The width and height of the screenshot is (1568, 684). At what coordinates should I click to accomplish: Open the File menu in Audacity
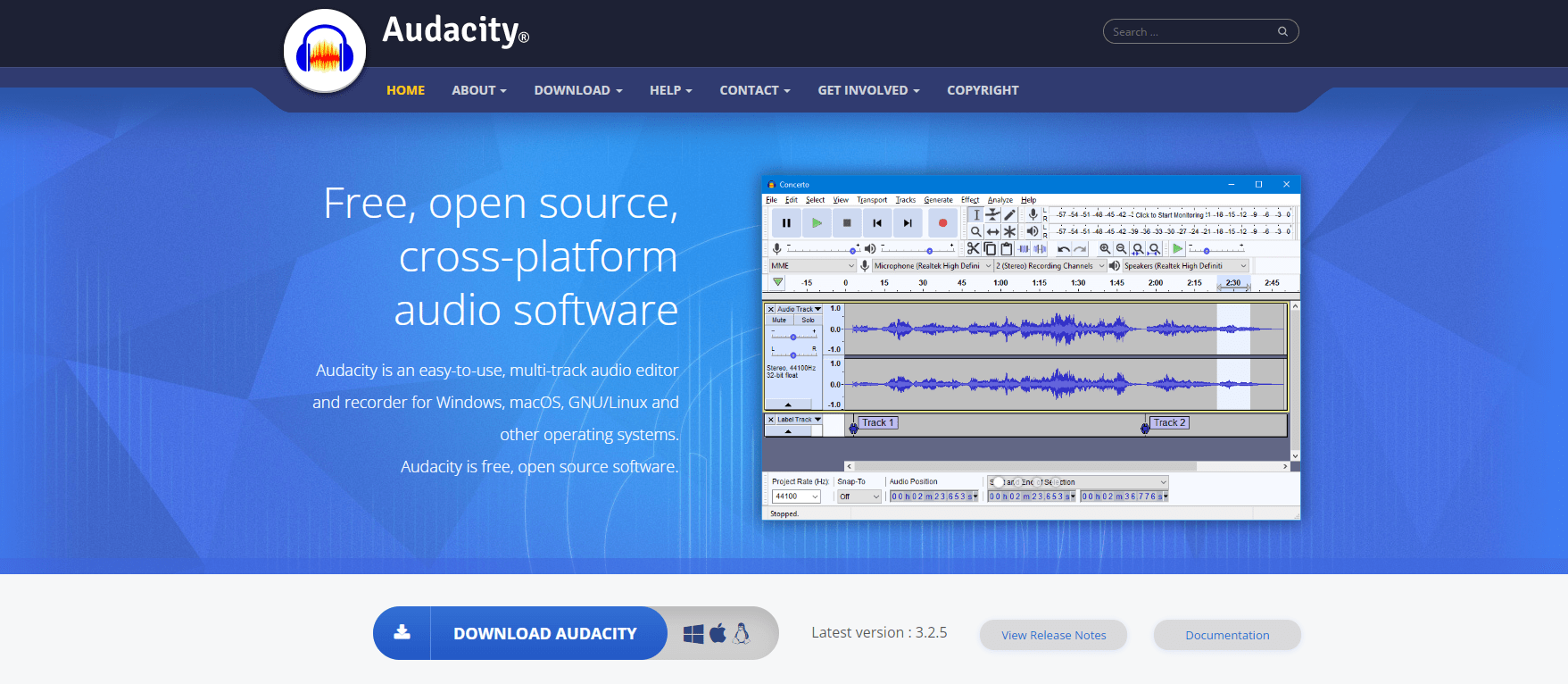click(771, 200)
